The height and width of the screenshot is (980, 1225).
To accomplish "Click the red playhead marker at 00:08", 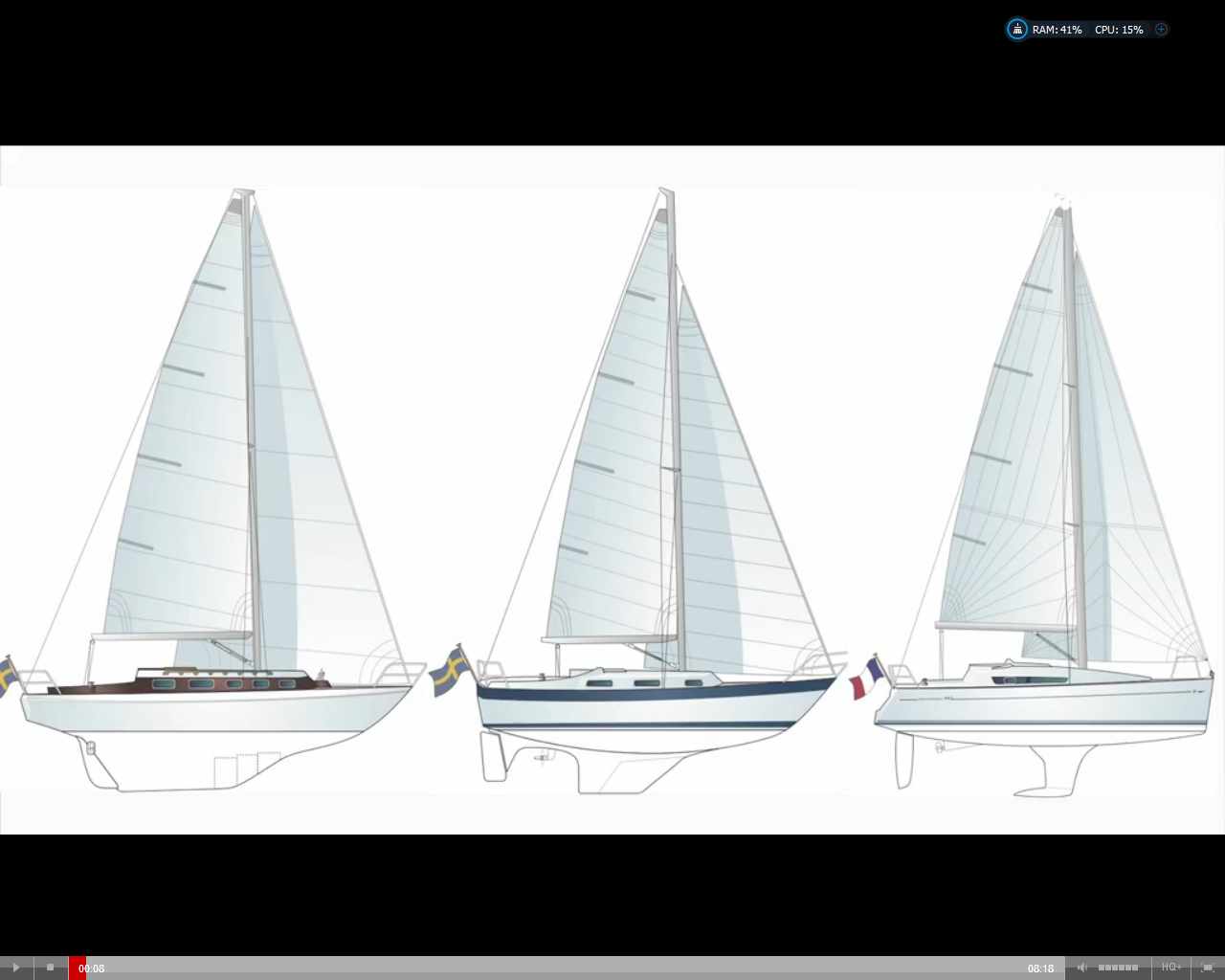I will click(77, 968).
